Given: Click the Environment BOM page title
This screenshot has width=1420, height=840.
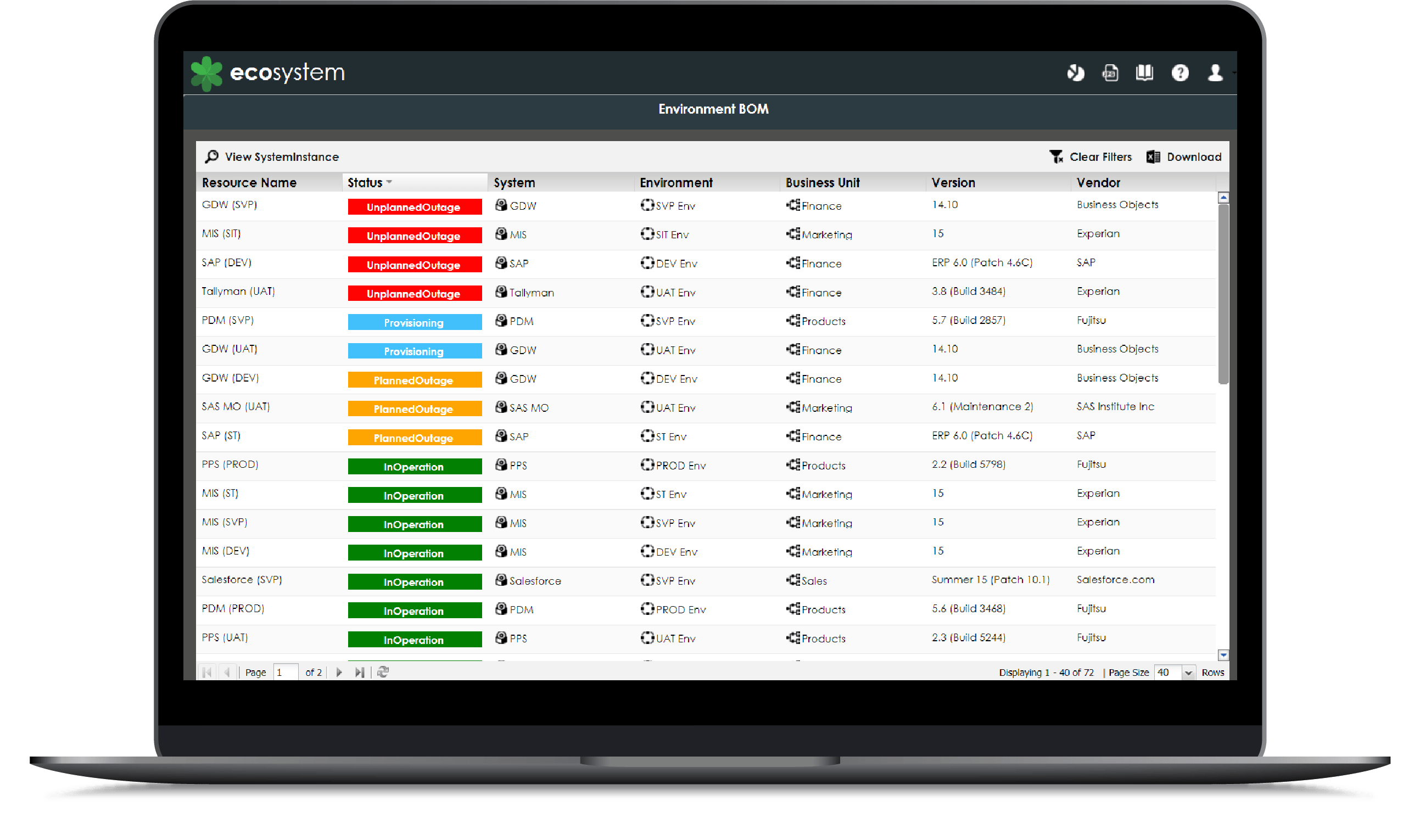Looking at the screenshot, I should [713, 109].
